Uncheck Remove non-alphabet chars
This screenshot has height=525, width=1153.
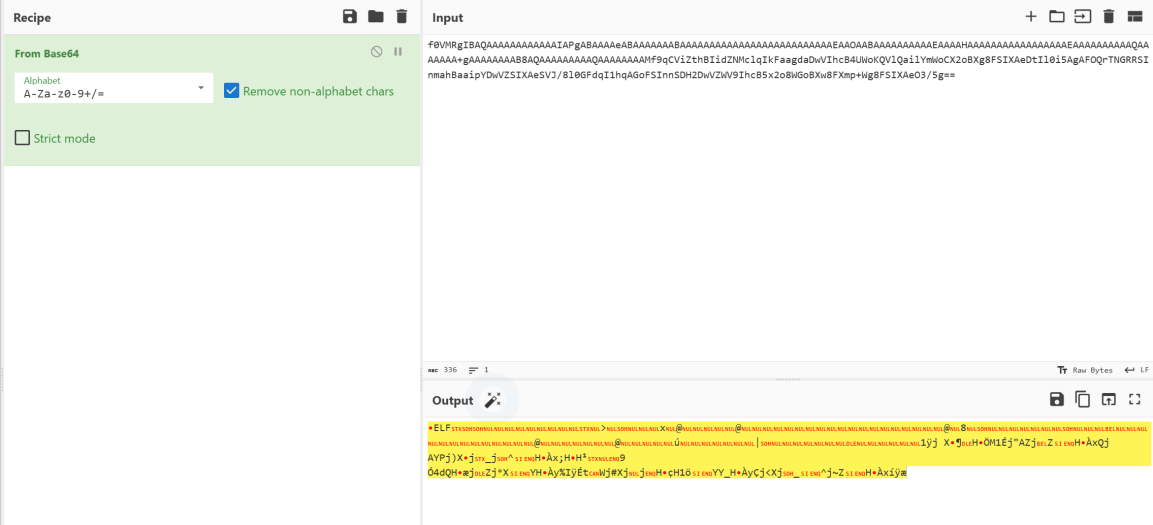(x=232, y=91)
